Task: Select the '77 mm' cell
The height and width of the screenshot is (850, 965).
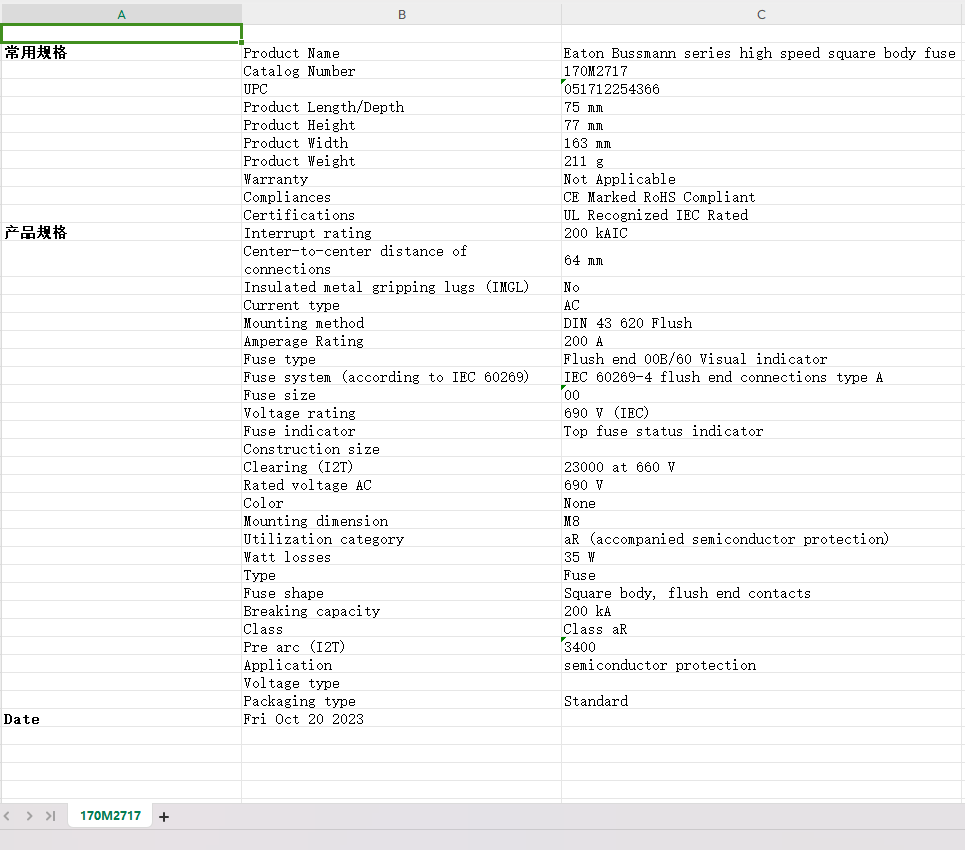Action: coord(762,125)
